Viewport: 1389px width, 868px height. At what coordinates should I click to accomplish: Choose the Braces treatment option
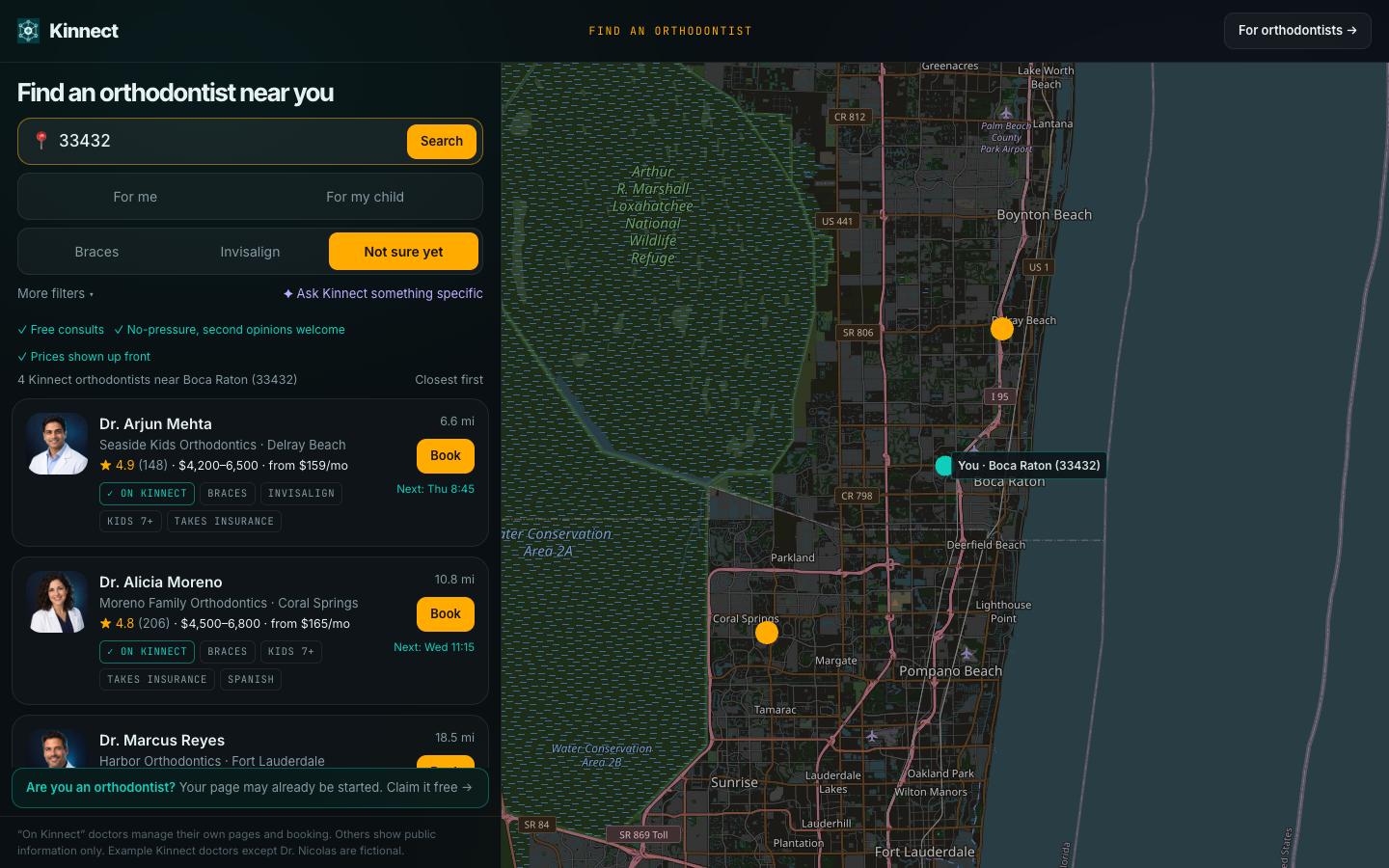click(x=96, y=252)
